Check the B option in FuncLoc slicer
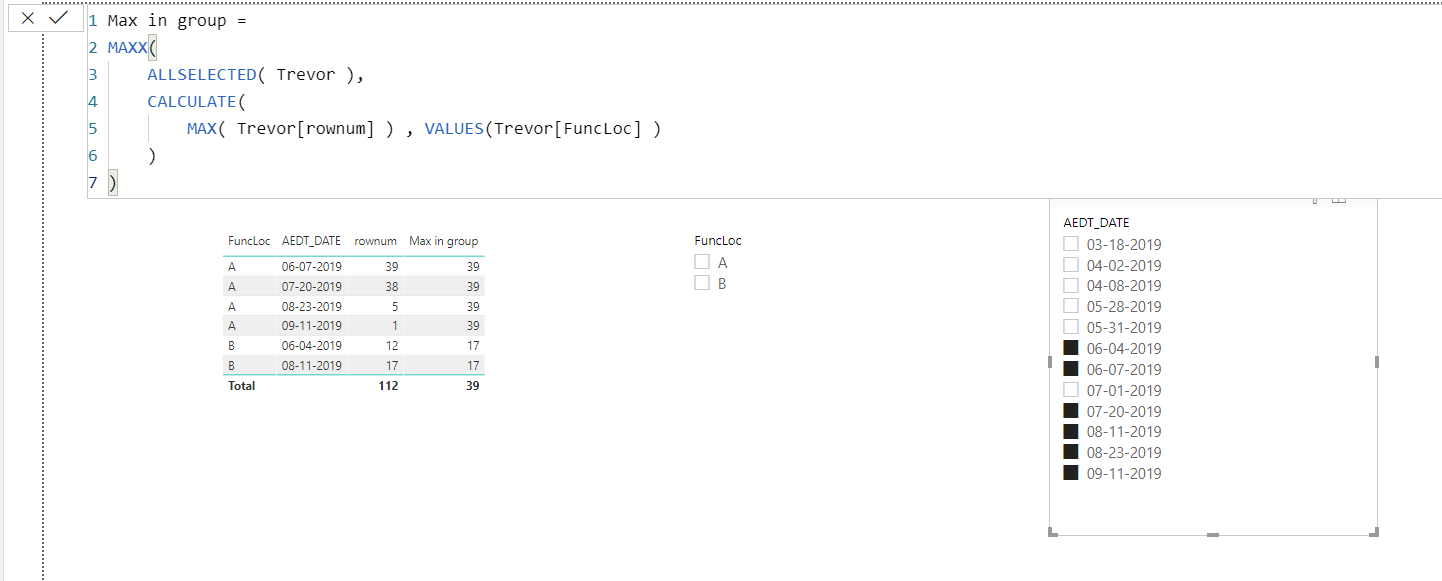 point(702,283)
